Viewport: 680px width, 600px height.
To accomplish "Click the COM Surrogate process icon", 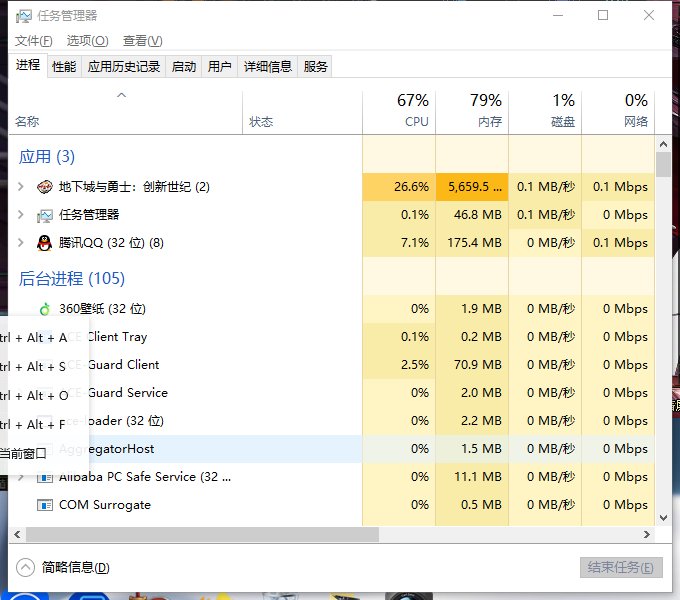I will click(x=45, y=505).
